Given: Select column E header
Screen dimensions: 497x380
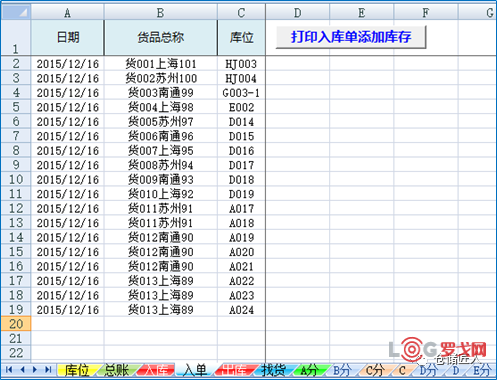Looking at the screenshot, I should pyautogui.click(x=362, y=12).
